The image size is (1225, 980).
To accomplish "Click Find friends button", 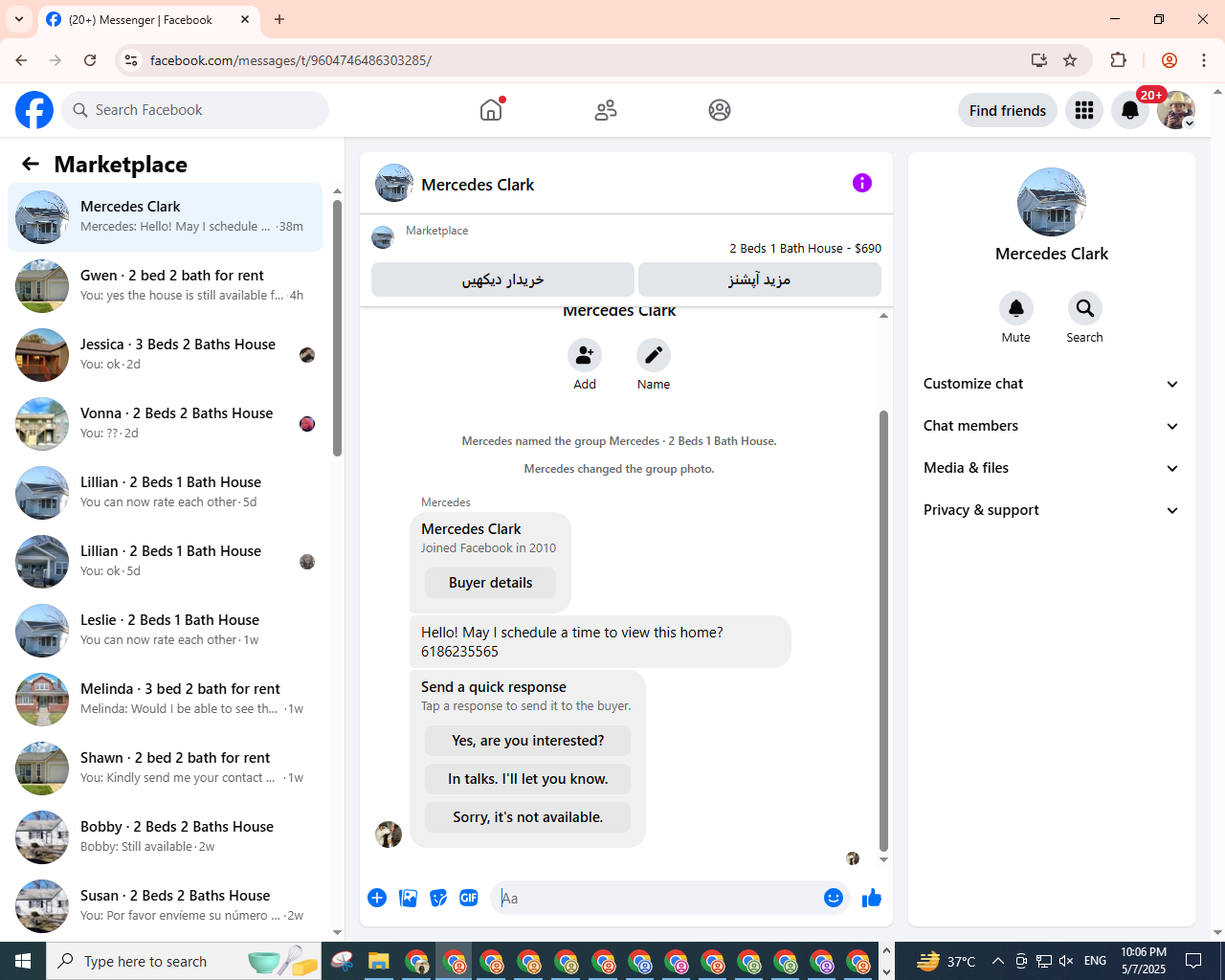I will pos(1008,110).
